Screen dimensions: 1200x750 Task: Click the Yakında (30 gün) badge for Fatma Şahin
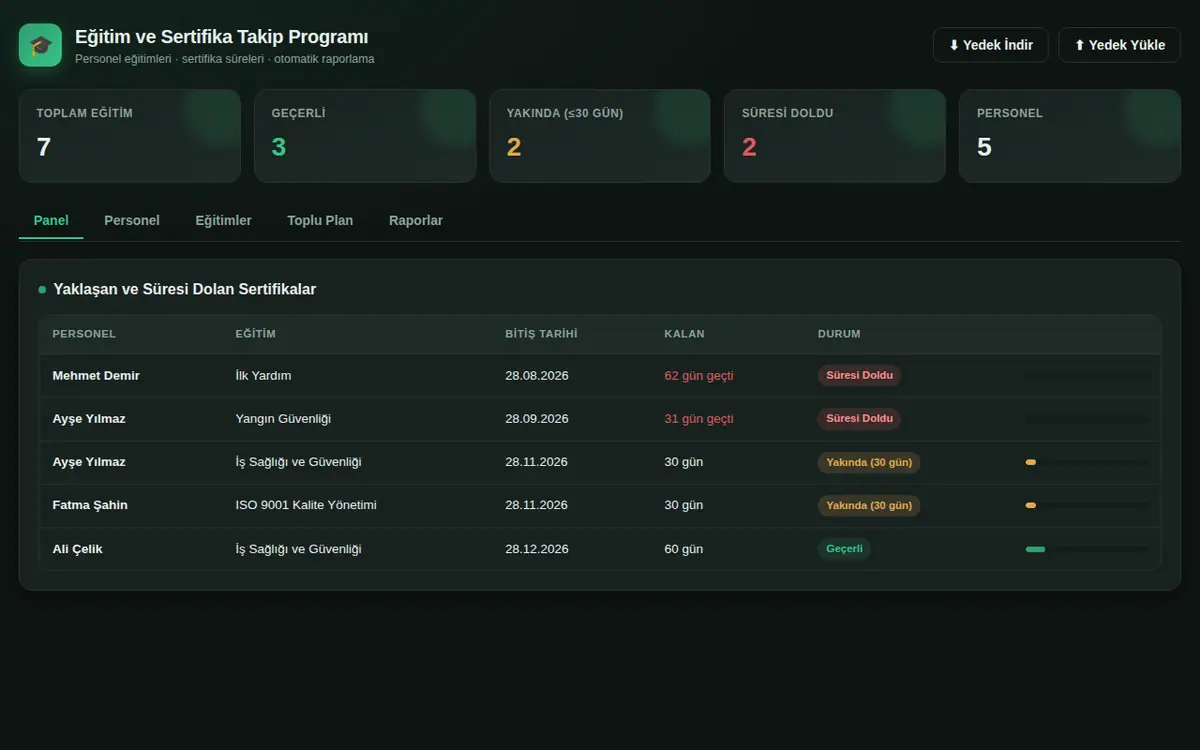pyautogui.click(x=869, y=505)
